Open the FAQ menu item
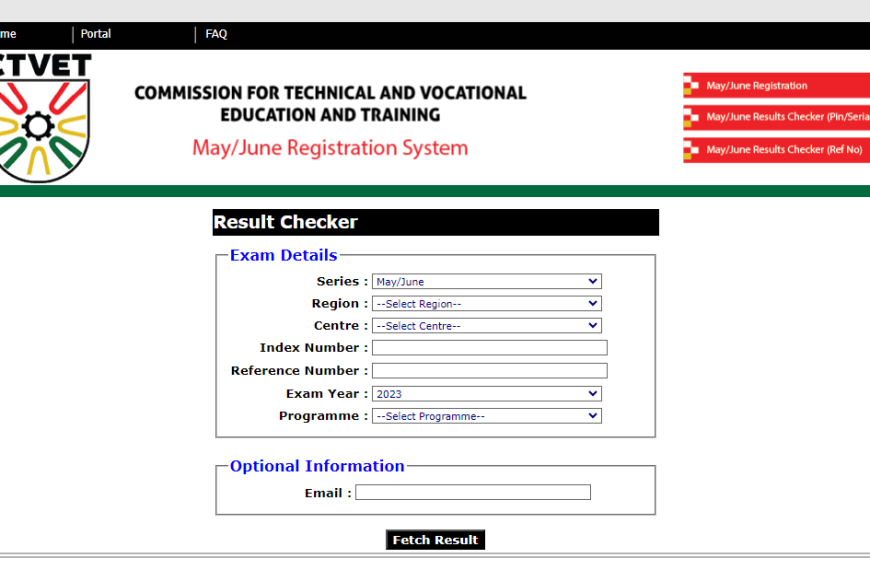Image resolution: width=870 pixels, height=570 pixels. [x=216, y=34]
